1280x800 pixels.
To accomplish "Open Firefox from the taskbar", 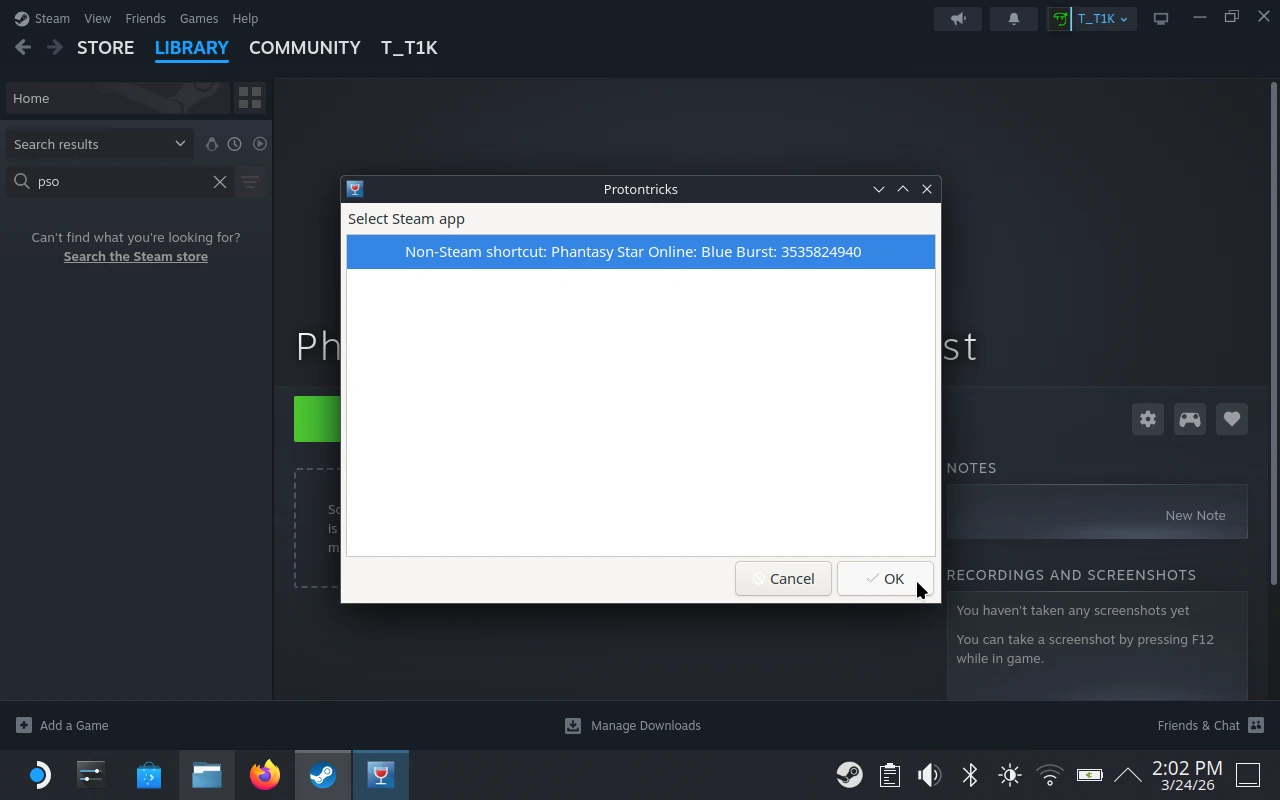I will (264, 774).
